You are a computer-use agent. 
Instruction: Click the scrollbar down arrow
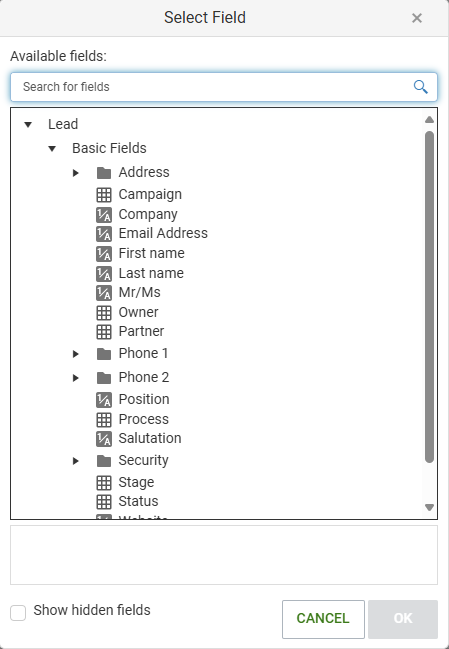pyautogui.click(x=429, y=507)
